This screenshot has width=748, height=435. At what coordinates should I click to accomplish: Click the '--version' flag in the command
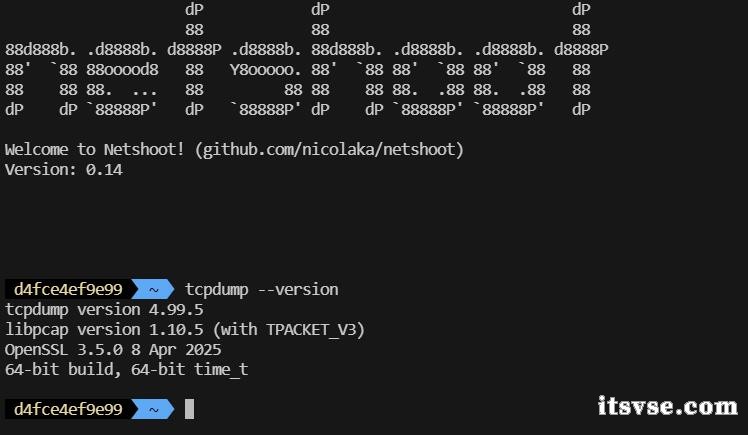coord(298,290)
